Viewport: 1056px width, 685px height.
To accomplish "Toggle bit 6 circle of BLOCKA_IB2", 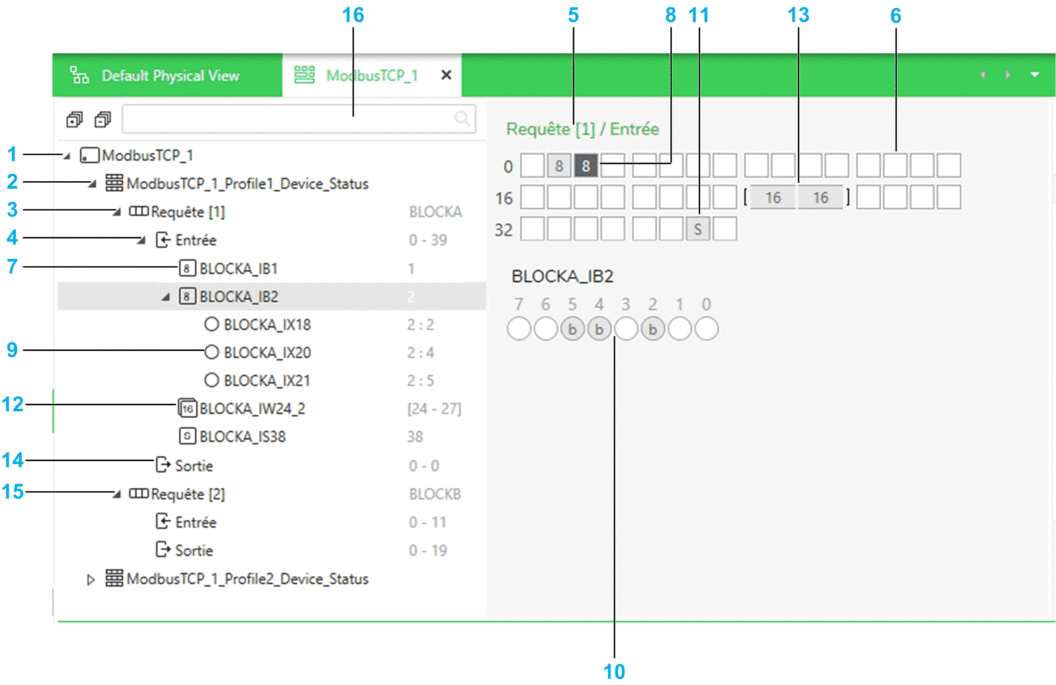I will tap(546, 329).
